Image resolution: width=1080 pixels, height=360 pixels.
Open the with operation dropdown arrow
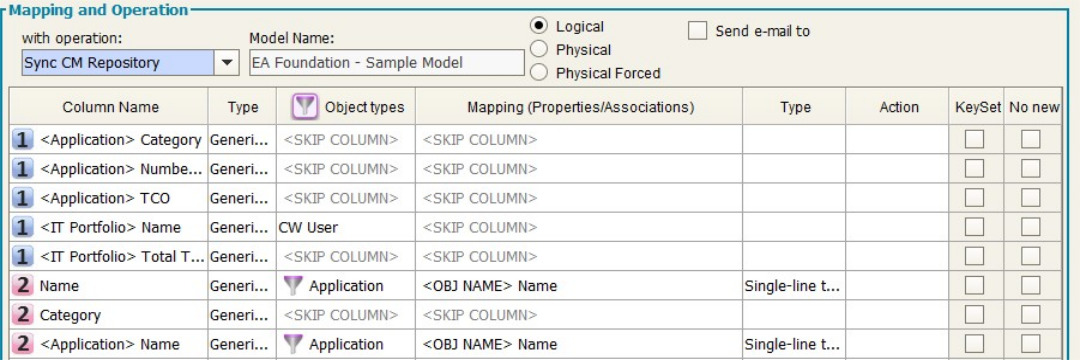click(226, 63)
